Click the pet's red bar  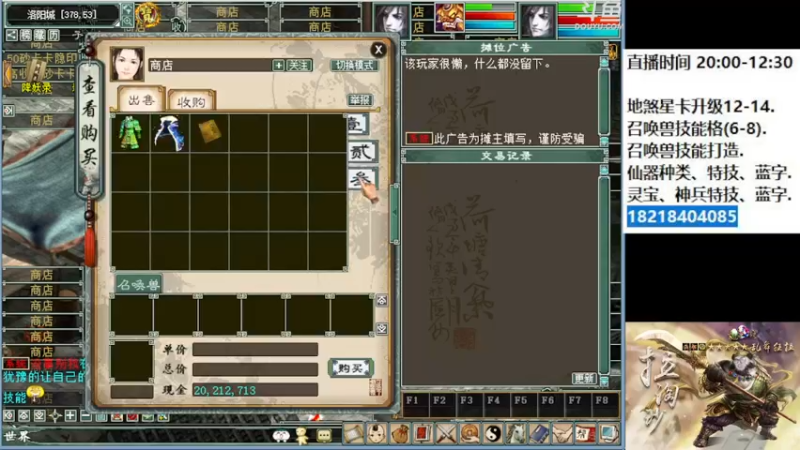(490, 16)
